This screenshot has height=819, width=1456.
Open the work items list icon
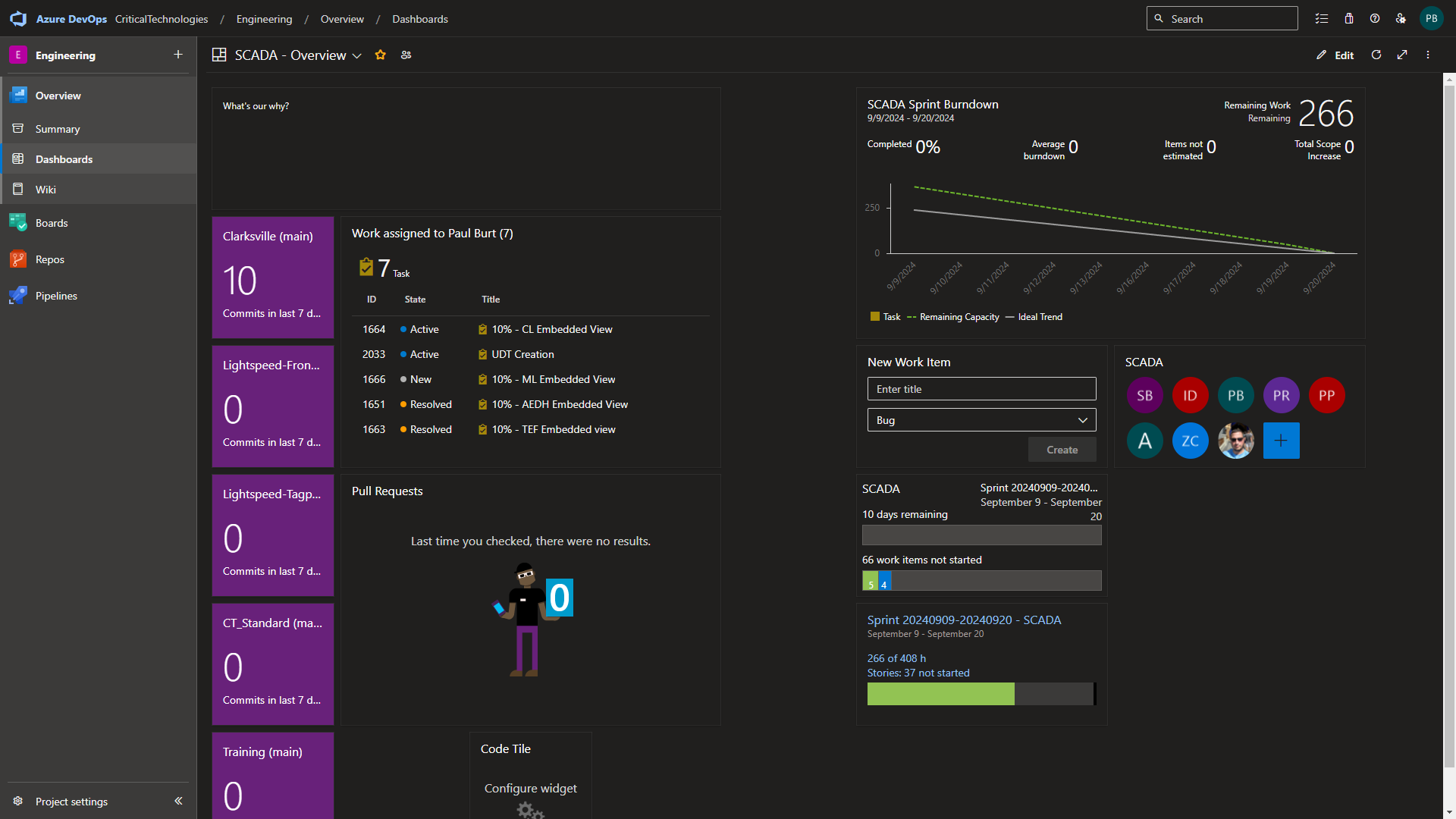coord(1322,19)
